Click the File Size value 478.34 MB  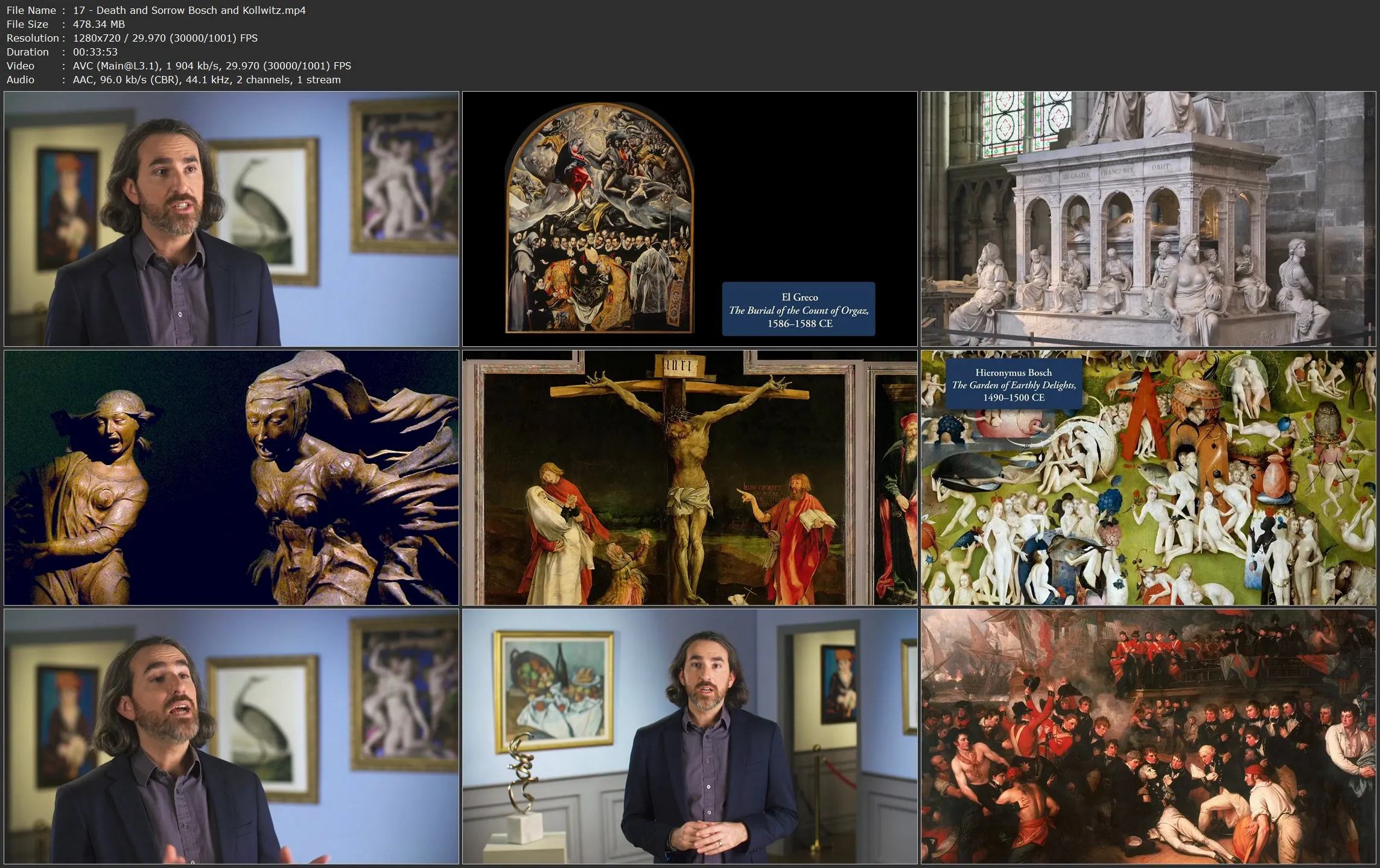tap(98, 24)
